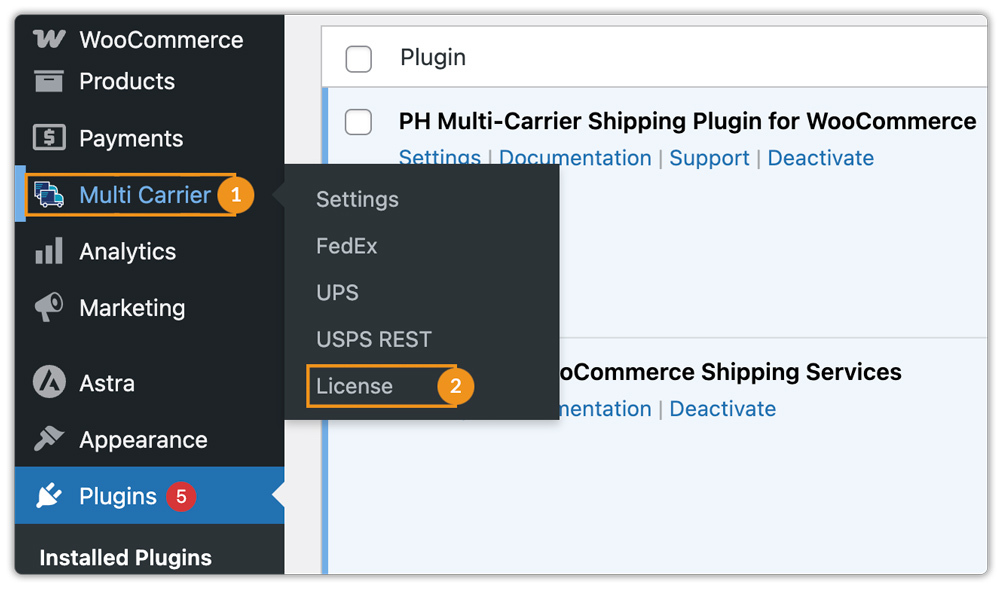Click the Support link

pos(710,158)
